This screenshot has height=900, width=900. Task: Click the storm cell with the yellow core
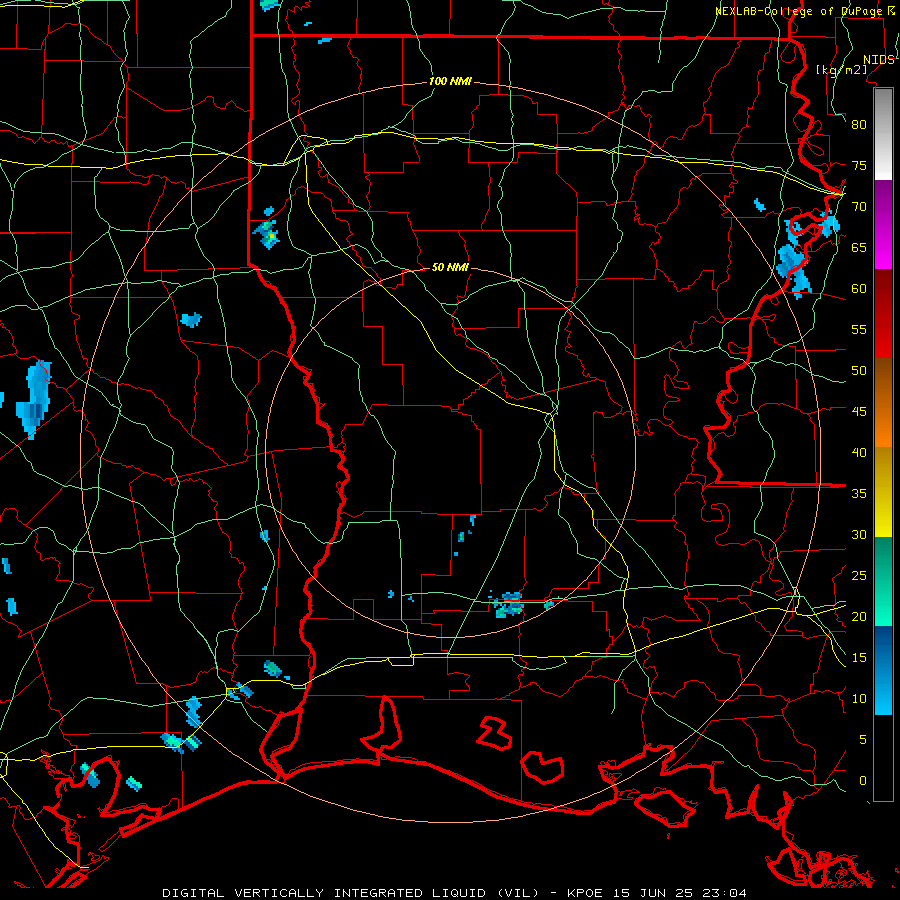[x=267, y=234]
